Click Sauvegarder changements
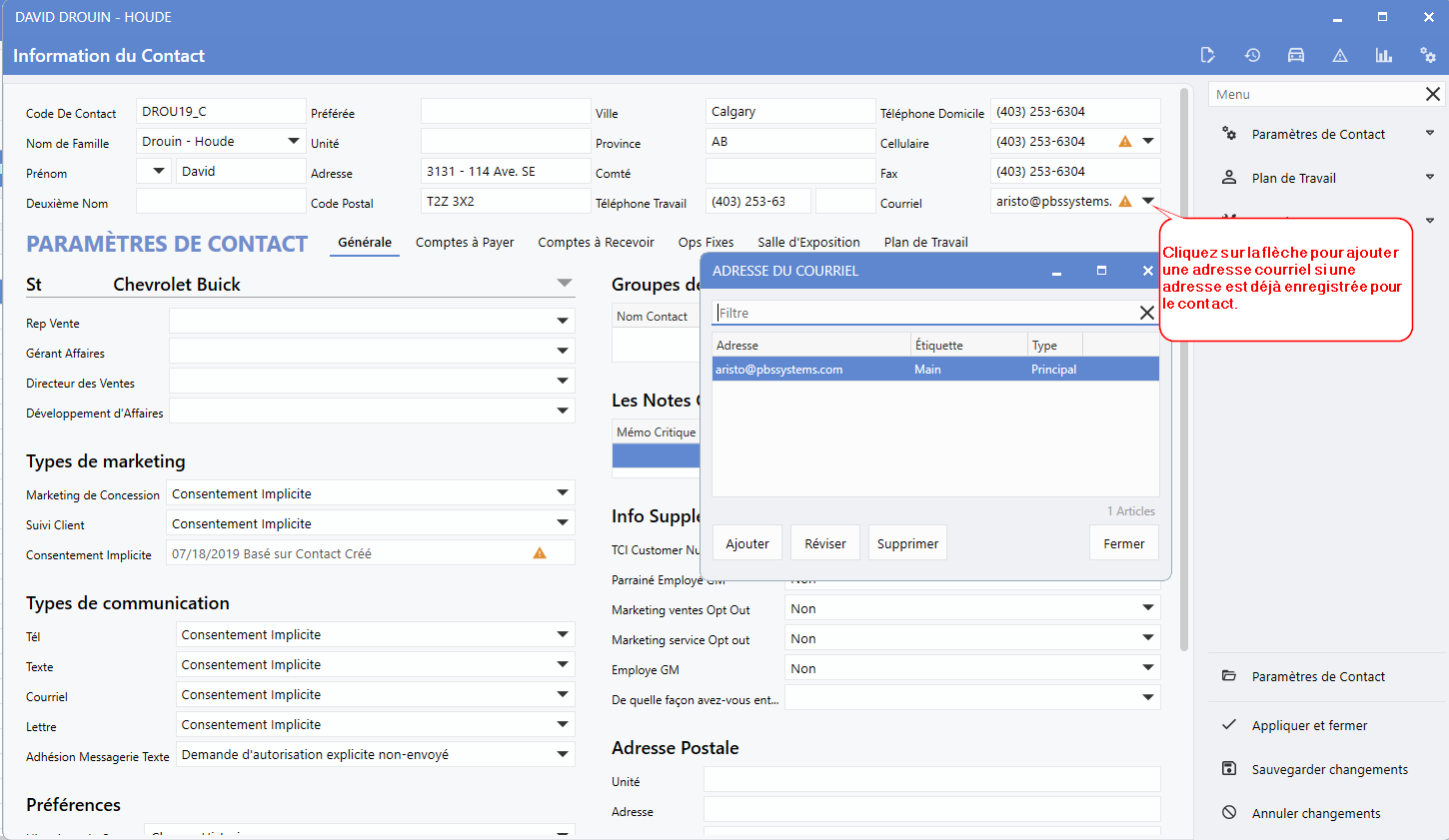This screenshot has height=840, width=1449. 1329,770
